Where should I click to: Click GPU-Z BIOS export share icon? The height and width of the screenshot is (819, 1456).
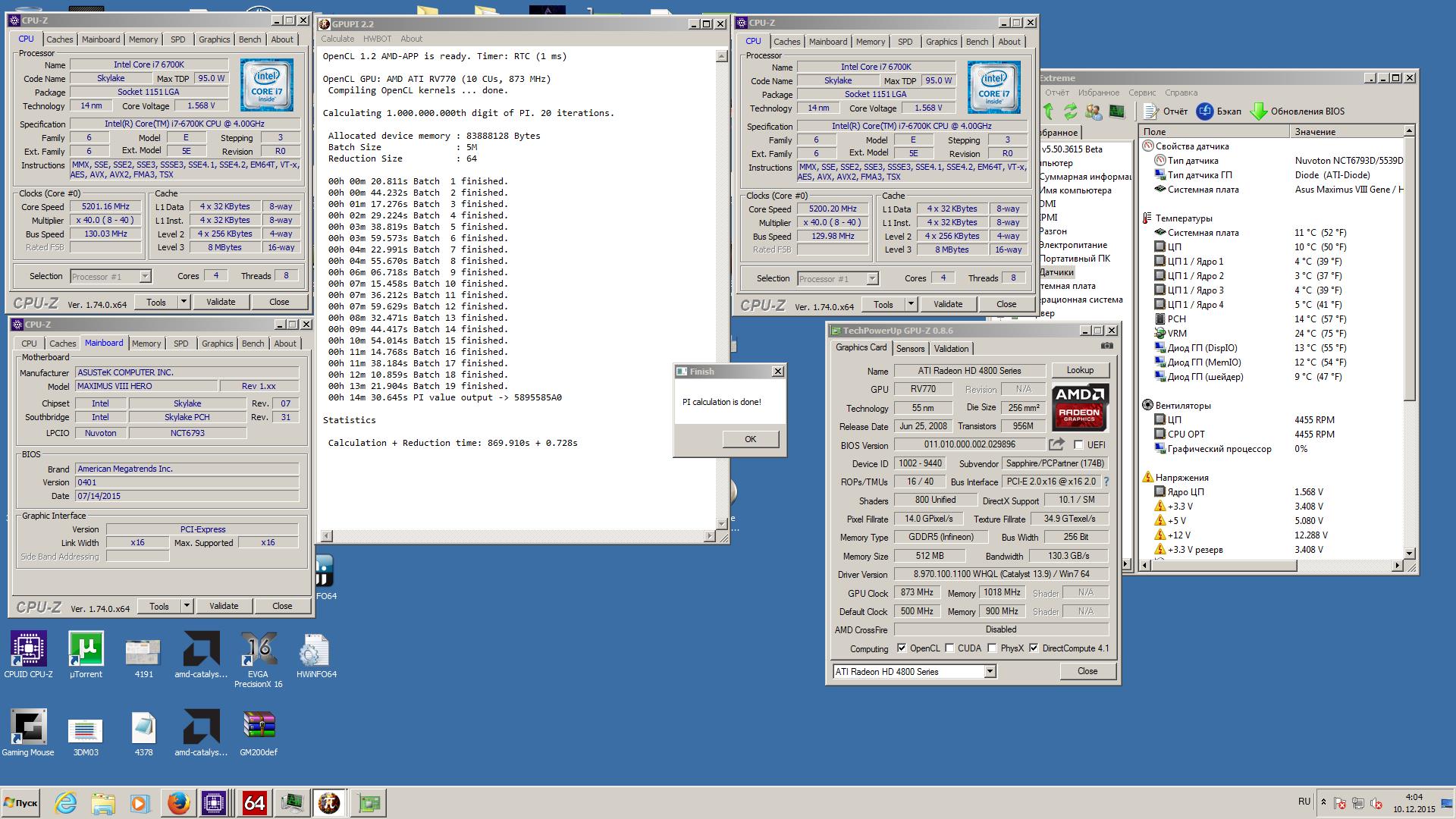(x=1056, y=444)
